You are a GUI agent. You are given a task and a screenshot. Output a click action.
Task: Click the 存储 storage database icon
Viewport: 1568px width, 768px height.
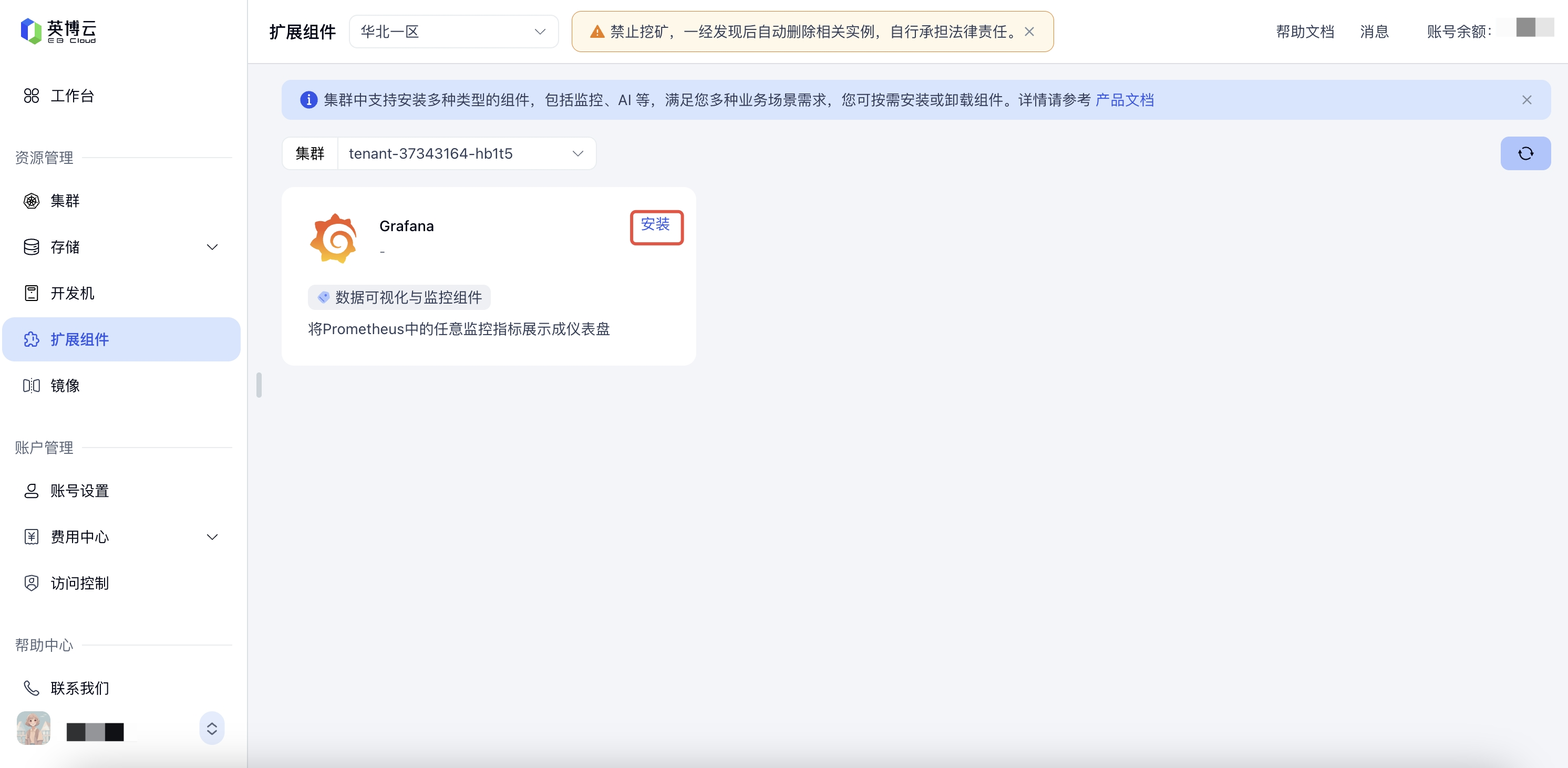pyautogui.click(x=31, y=247)
